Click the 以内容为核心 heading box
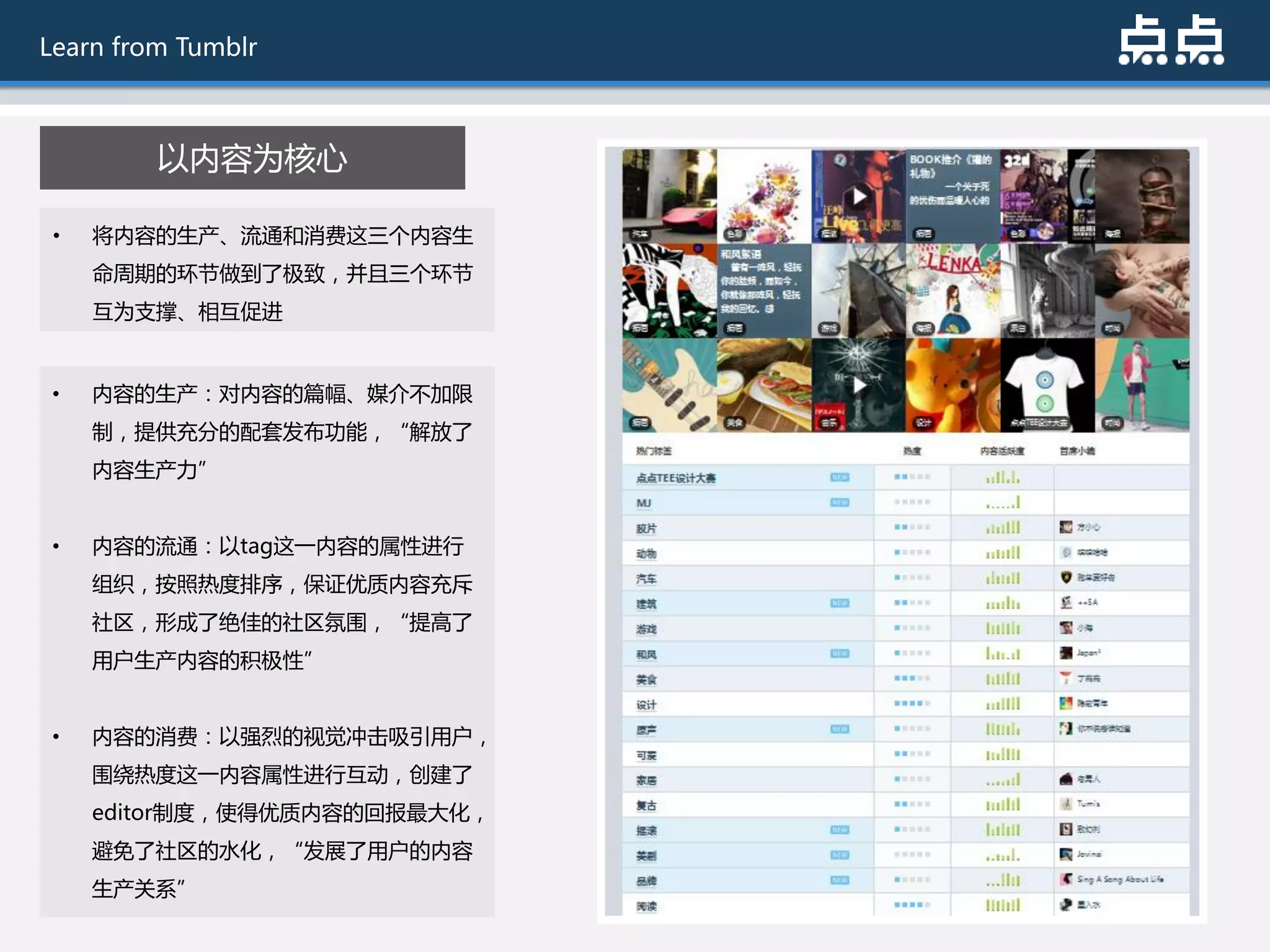This screenshot has height=952, width=1270. coord(252,158)
